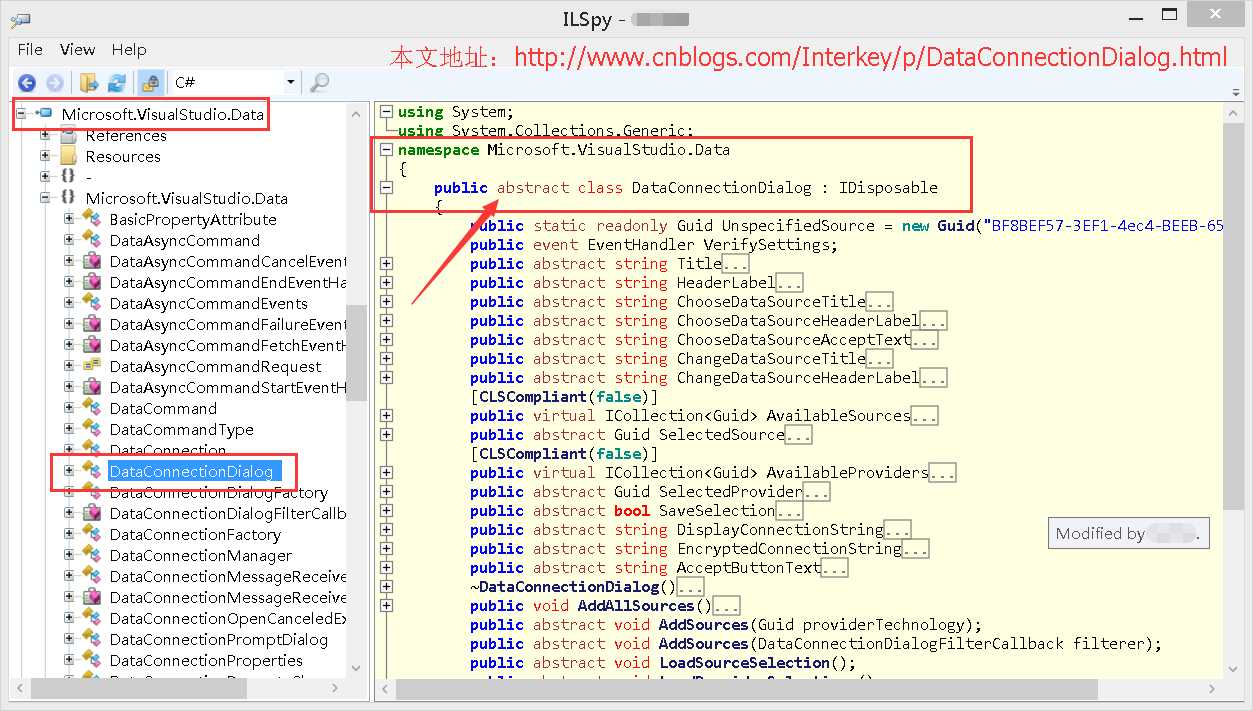
Task: Expand the AcceptButtonText property code fold
Action: (x=386, y=568)
